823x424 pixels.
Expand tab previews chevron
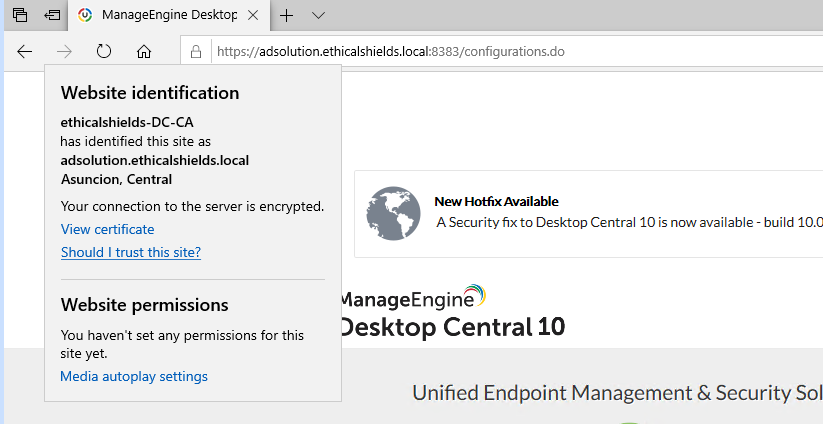point(318,15)
